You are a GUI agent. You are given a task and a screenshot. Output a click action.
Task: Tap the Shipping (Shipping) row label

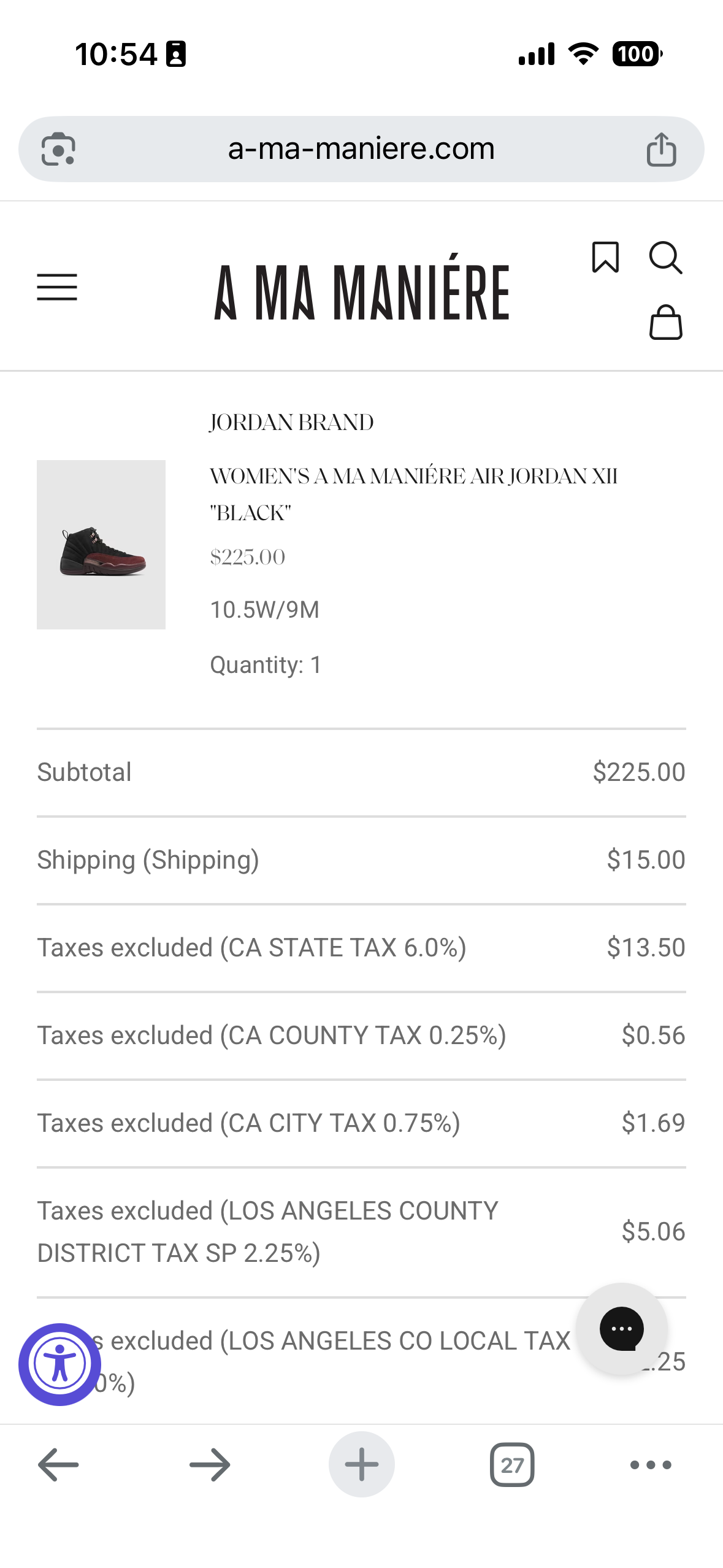148,859
